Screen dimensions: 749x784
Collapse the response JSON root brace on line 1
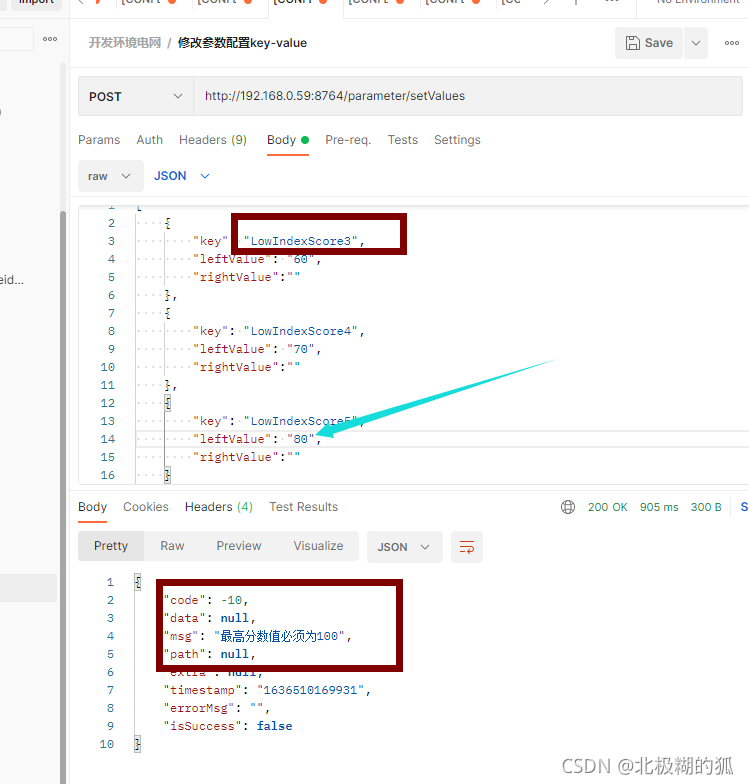[x=138, y=582]
